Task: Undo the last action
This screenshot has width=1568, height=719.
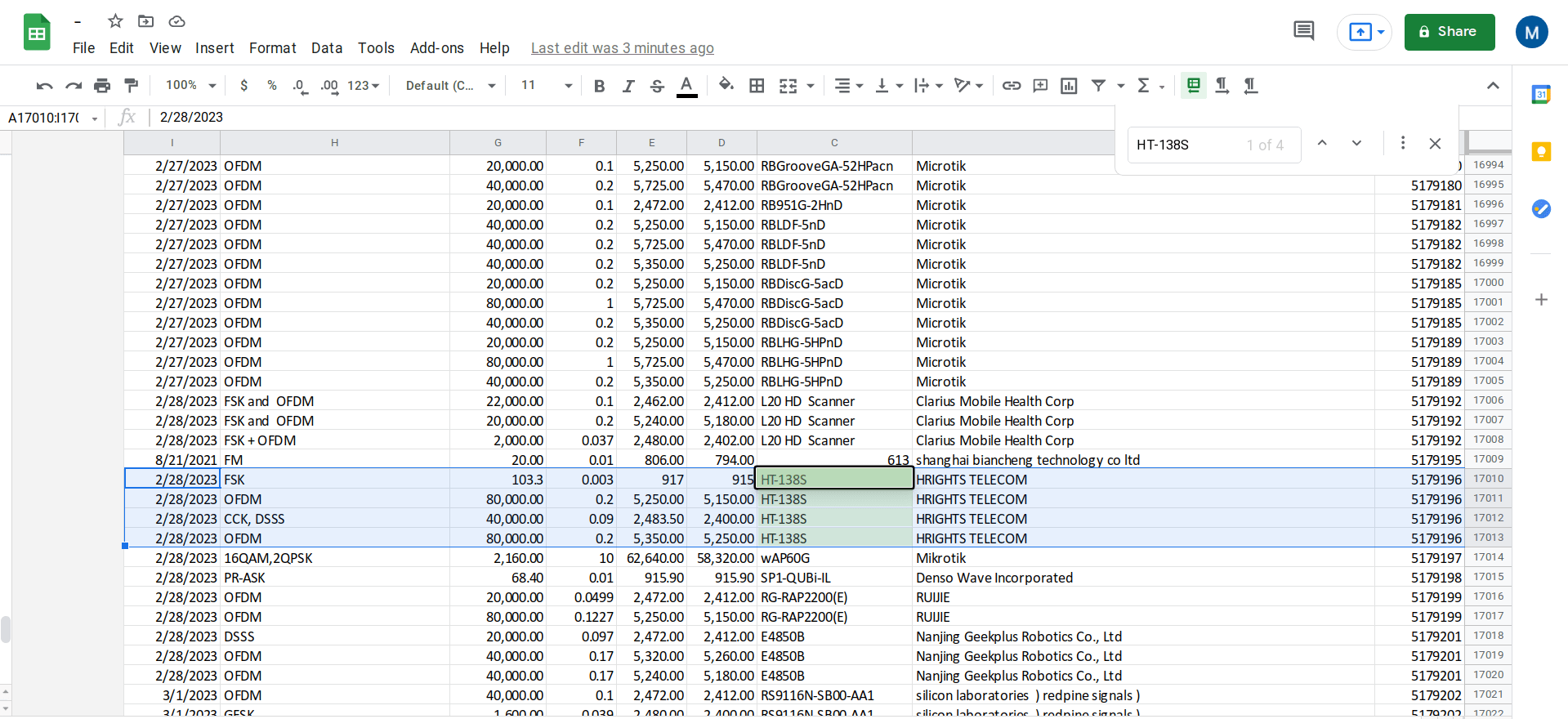Action: pyautogui.click(x=45, y=86)
